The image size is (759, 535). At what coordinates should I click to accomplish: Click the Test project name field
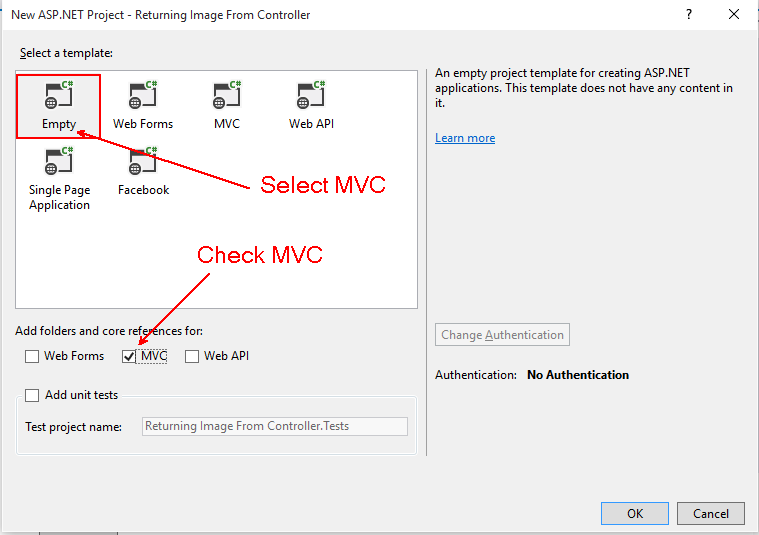pyautogui.click(x=275, y=426)
